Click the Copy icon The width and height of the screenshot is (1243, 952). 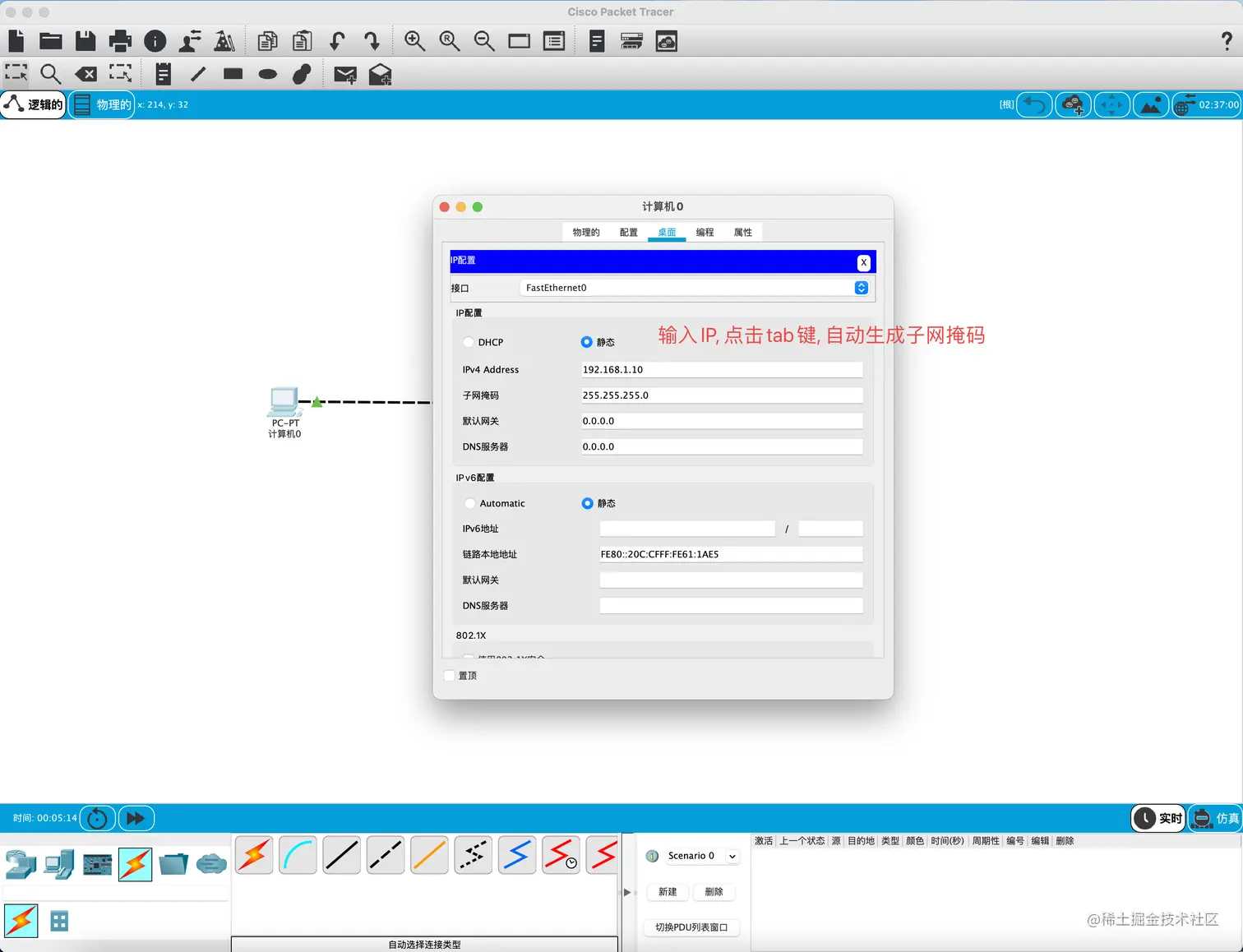coord(267,40)
